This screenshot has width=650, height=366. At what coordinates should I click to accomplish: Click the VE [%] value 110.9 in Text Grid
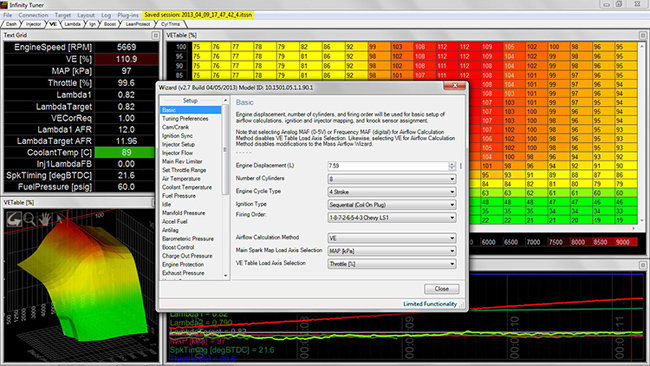point(126,59)
